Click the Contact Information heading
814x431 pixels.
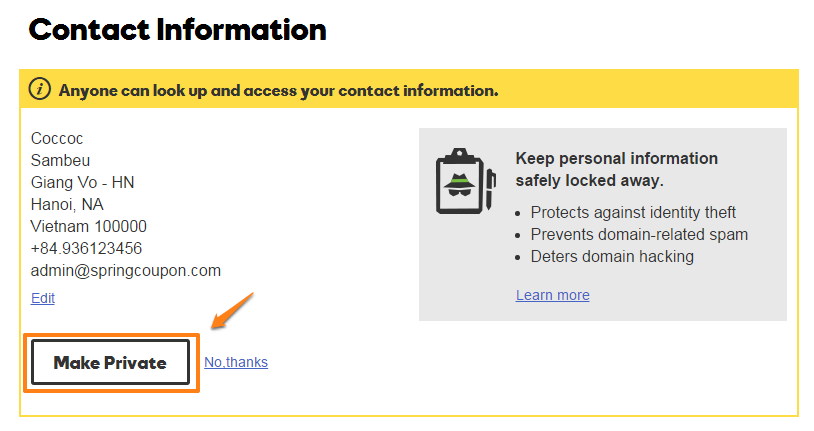177,30
